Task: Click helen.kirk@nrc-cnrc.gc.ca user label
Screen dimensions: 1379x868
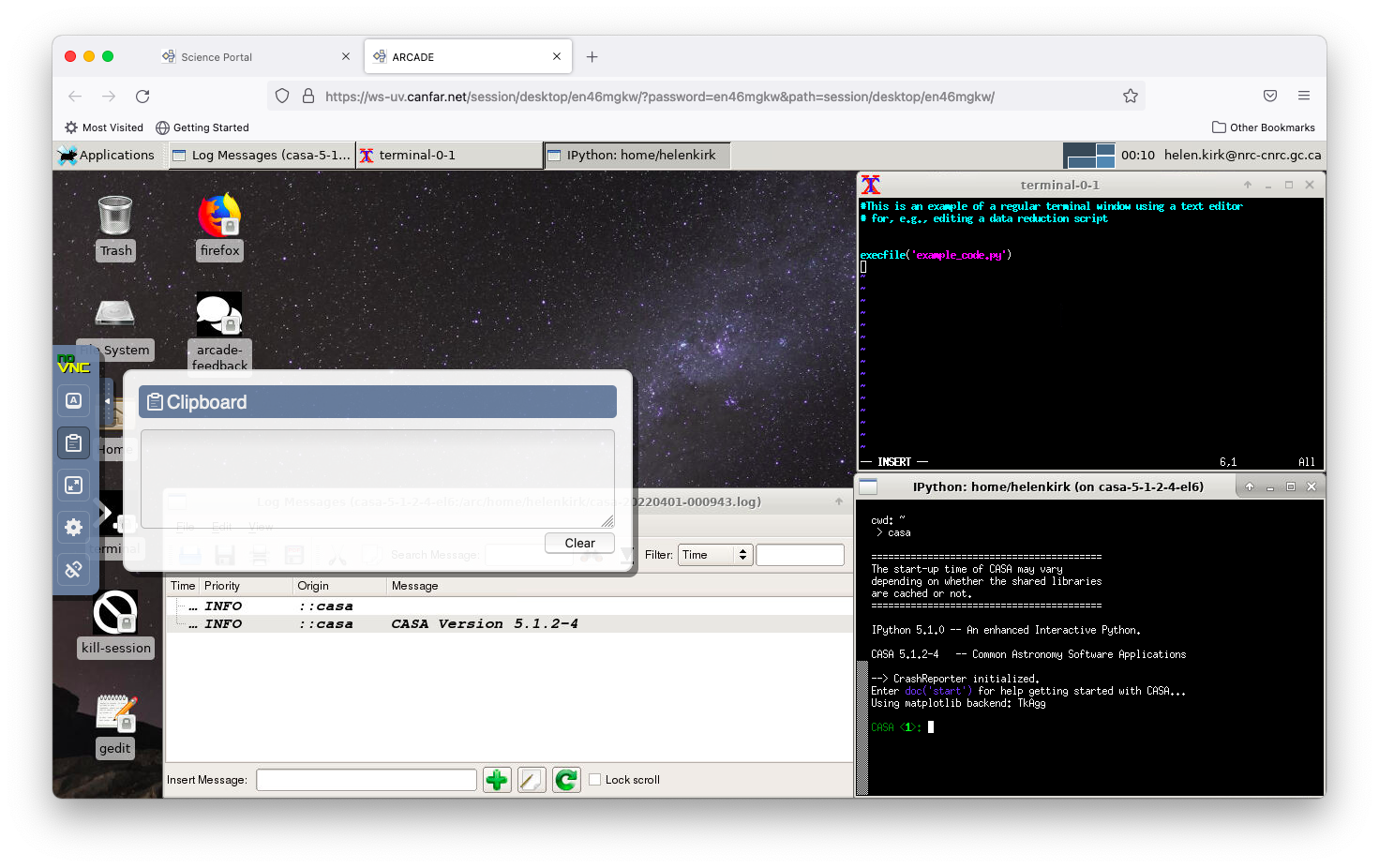Action: click(1242, 156)
